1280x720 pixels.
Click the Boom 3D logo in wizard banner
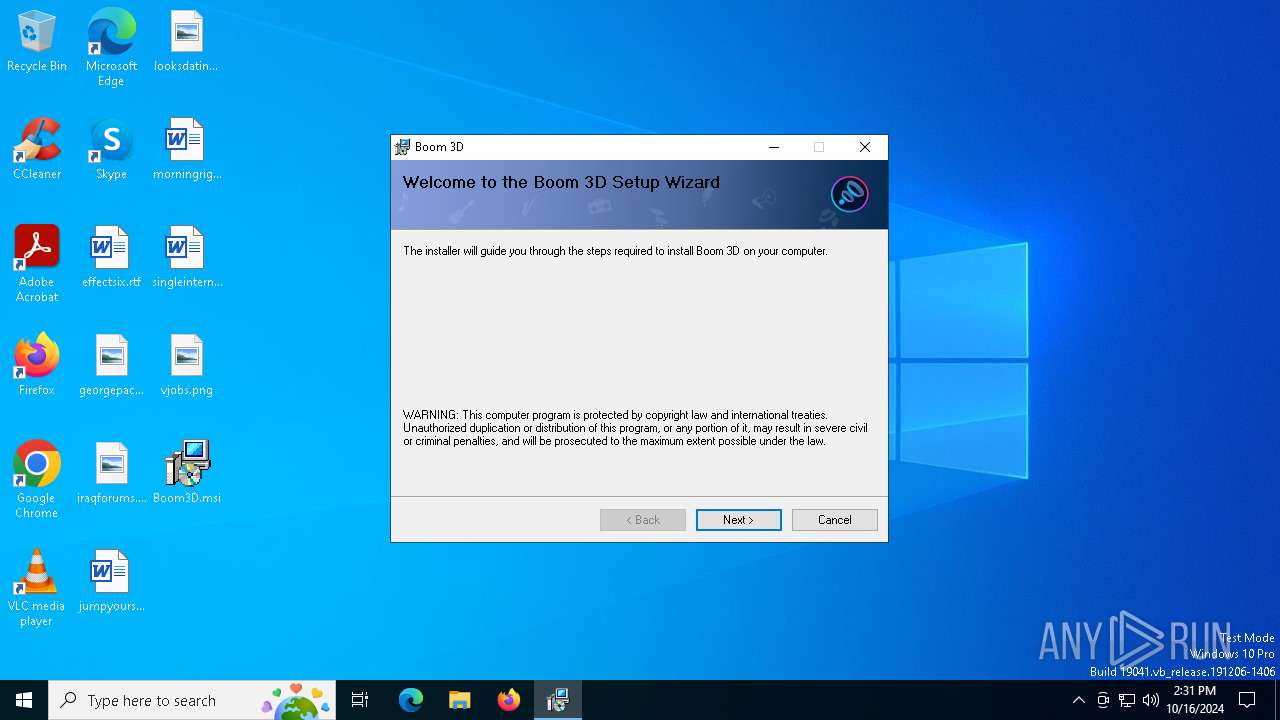point(849,194)
